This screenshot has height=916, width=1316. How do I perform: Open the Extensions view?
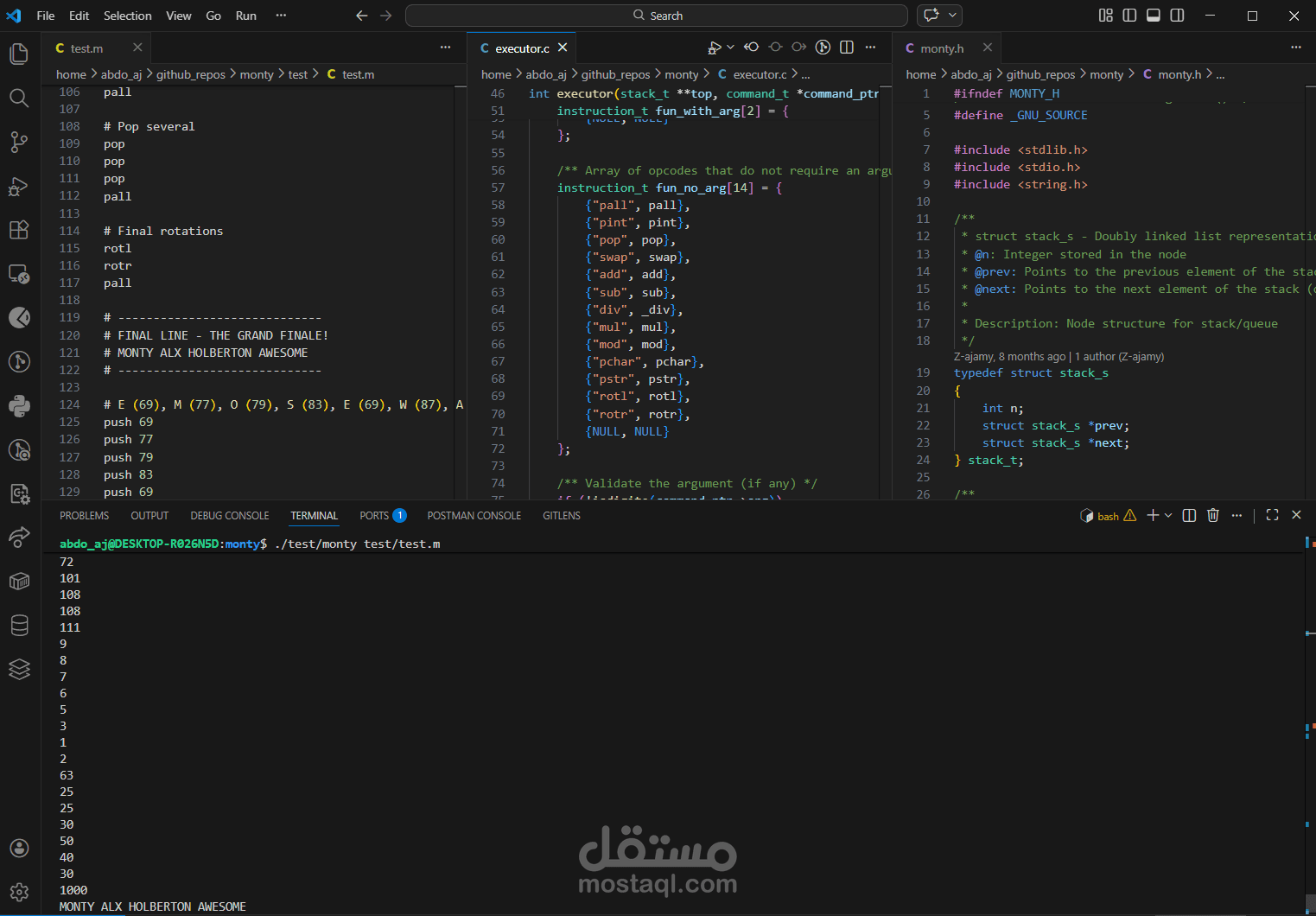(x=19, y=230)
